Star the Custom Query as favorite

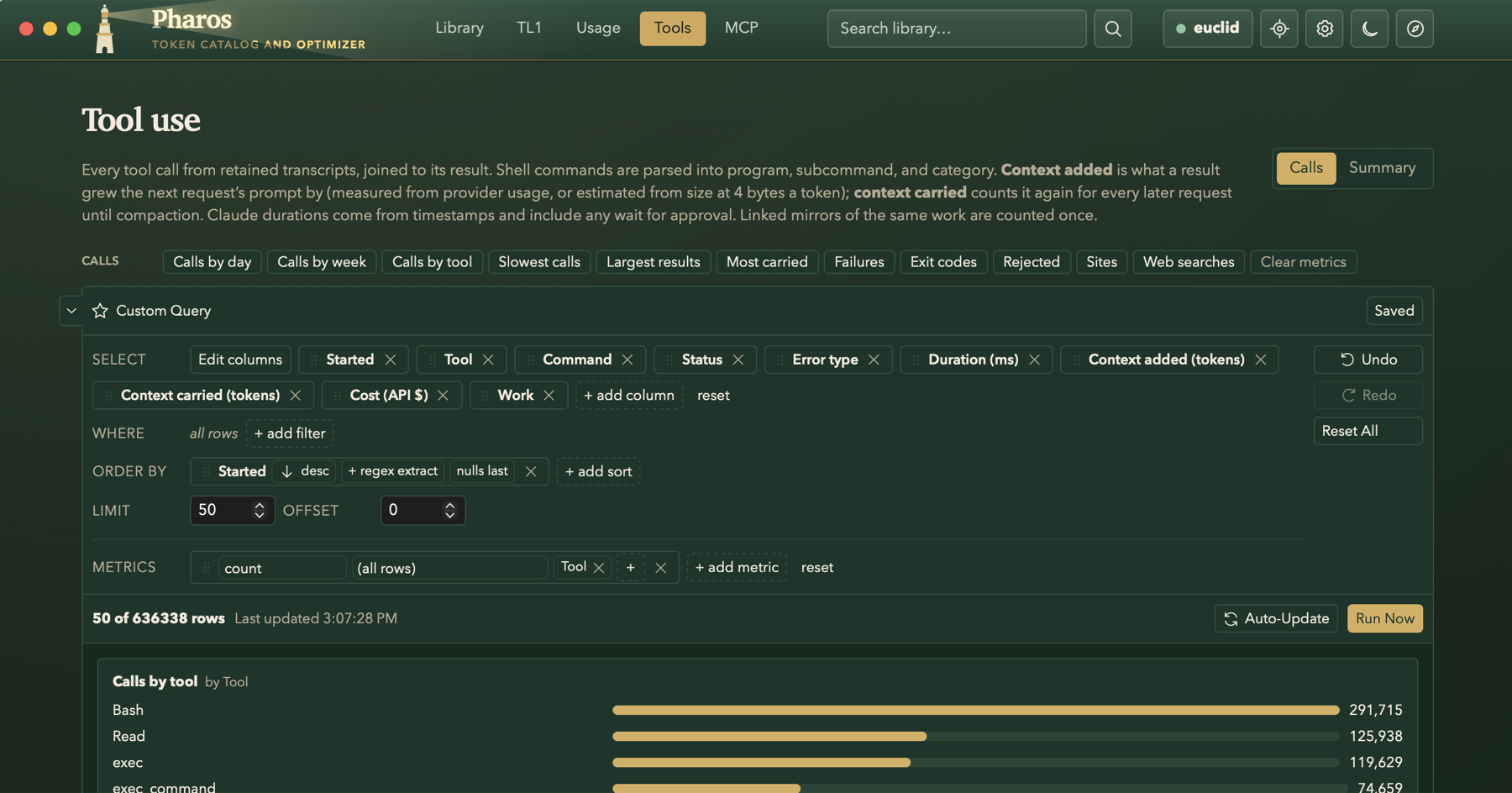click(x=100, y=311)
